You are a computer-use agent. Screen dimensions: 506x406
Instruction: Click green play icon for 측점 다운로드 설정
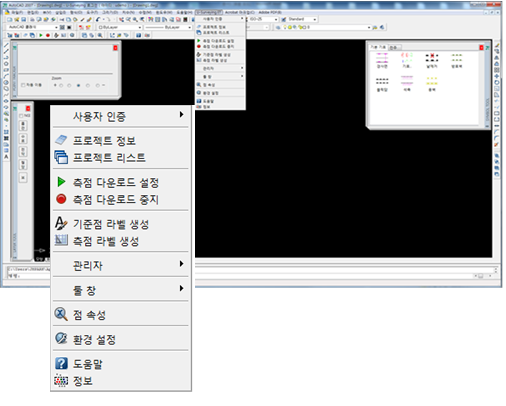point(61,182)
